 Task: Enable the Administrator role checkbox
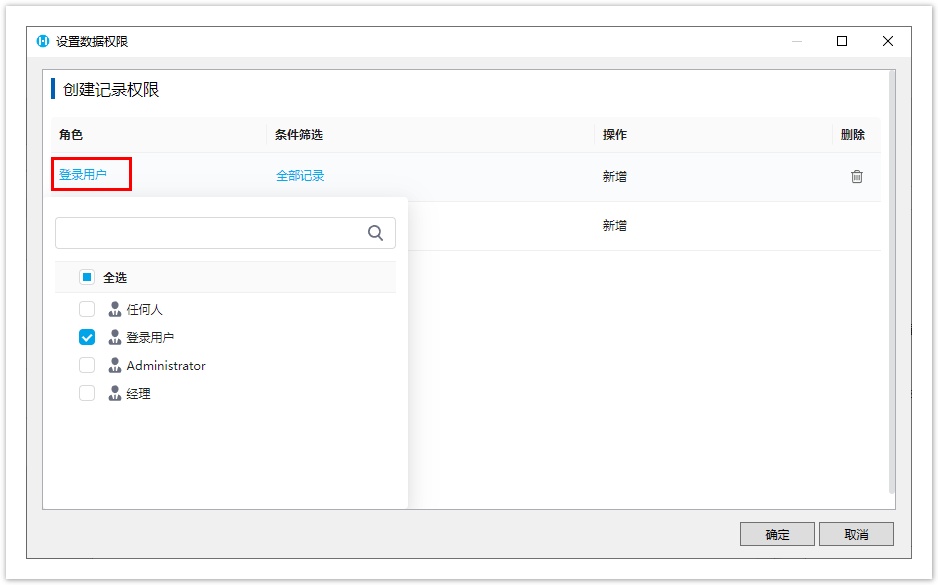pyautogui.click(x=87, y=366)
